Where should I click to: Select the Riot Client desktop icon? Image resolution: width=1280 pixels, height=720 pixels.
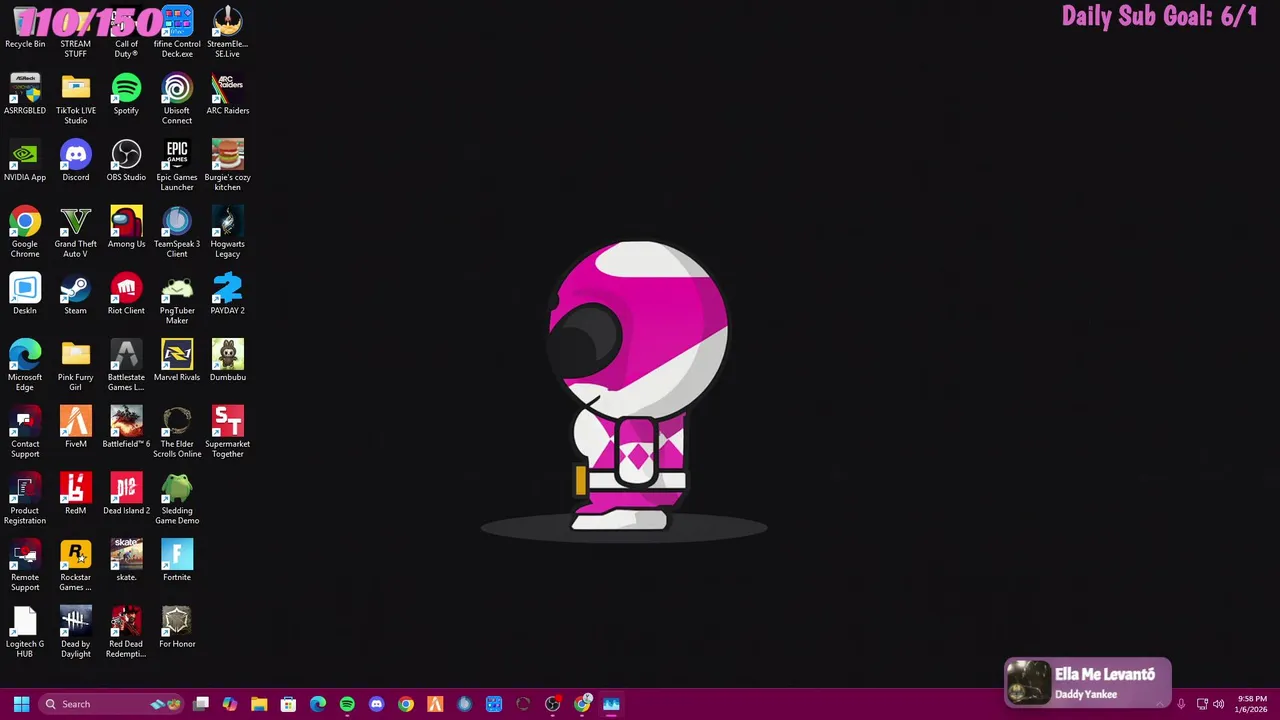coord(126,295)
